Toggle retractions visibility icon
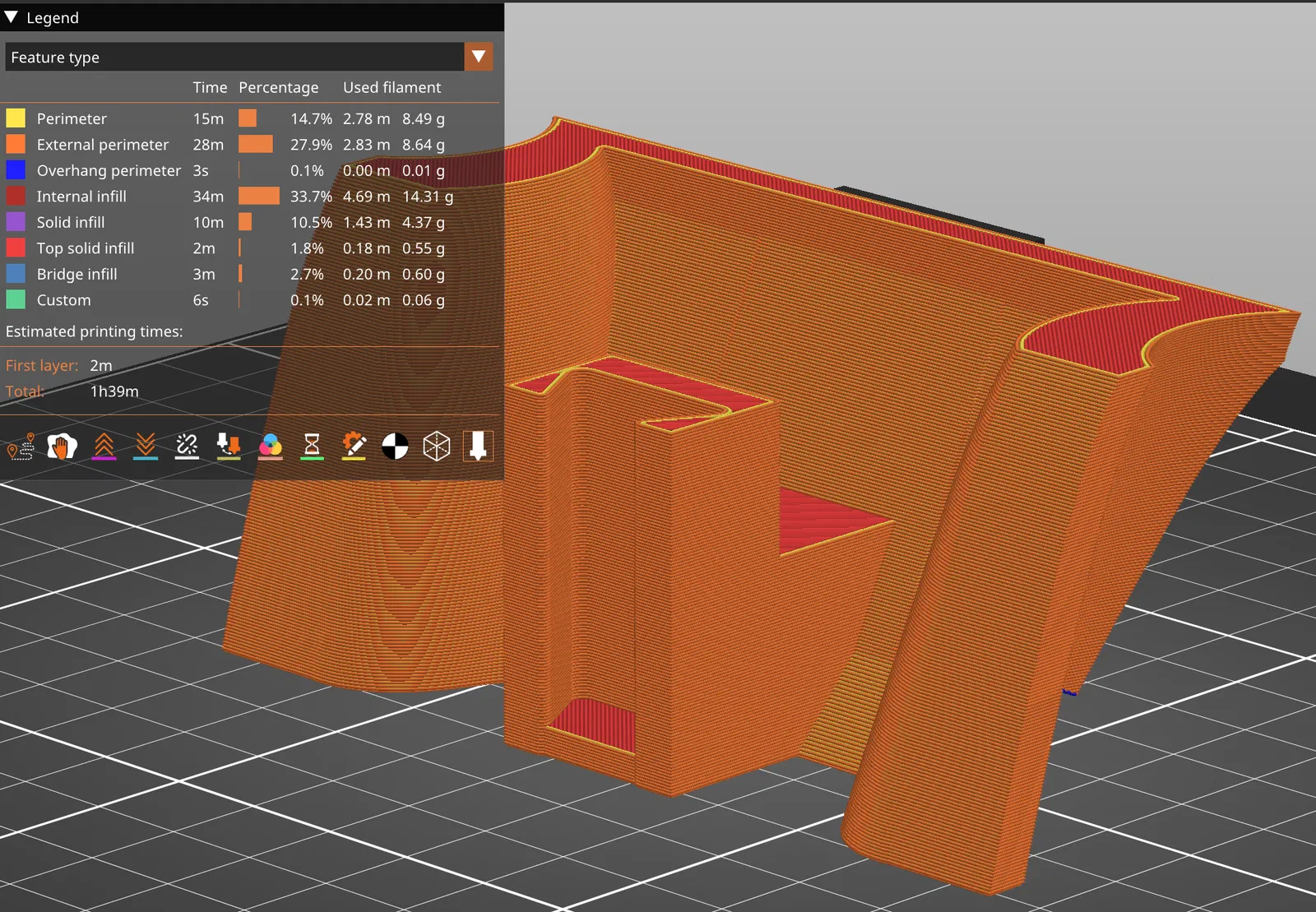 (x=104, y=446)
